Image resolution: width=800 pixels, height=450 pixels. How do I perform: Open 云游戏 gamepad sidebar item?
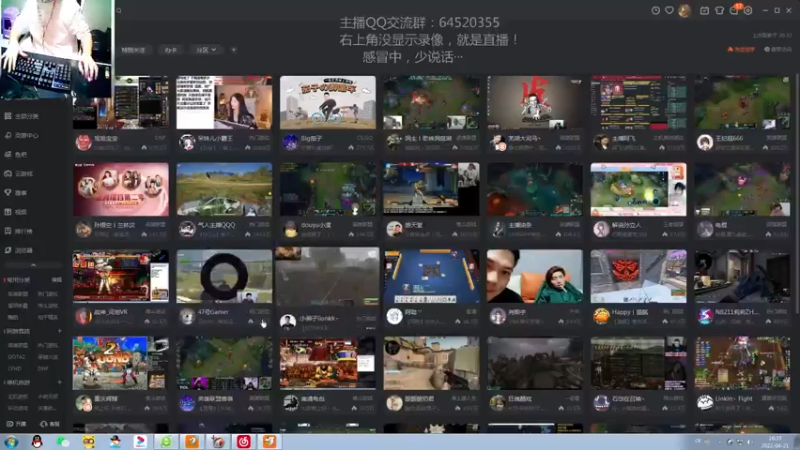pyautogui.click(x=19, y=173)
